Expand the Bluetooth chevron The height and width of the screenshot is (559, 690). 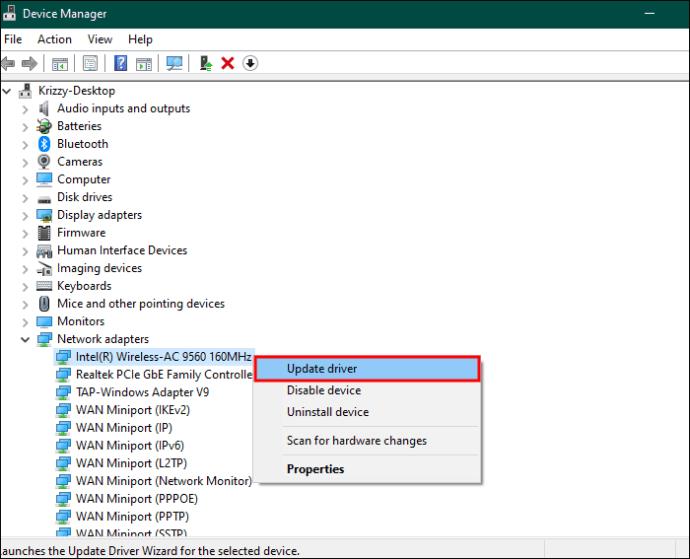[x=25, y=144]
